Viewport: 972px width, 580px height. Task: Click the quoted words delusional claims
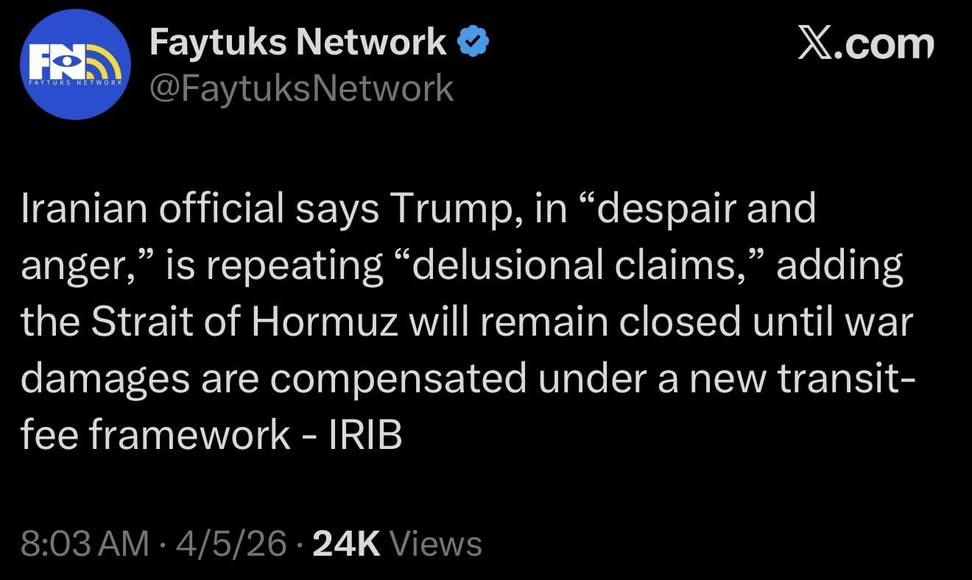point(579,265)
